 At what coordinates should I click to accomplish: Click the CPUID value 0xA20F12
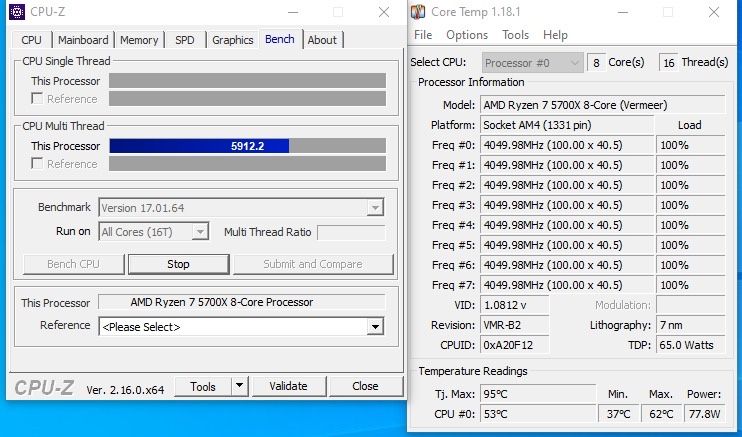514,345
